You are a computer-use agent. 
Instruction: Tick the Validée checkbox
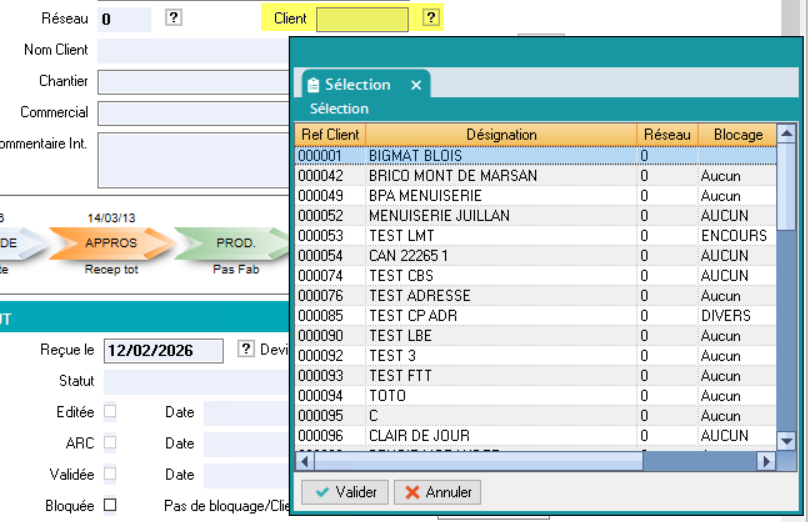coord(110,474)
